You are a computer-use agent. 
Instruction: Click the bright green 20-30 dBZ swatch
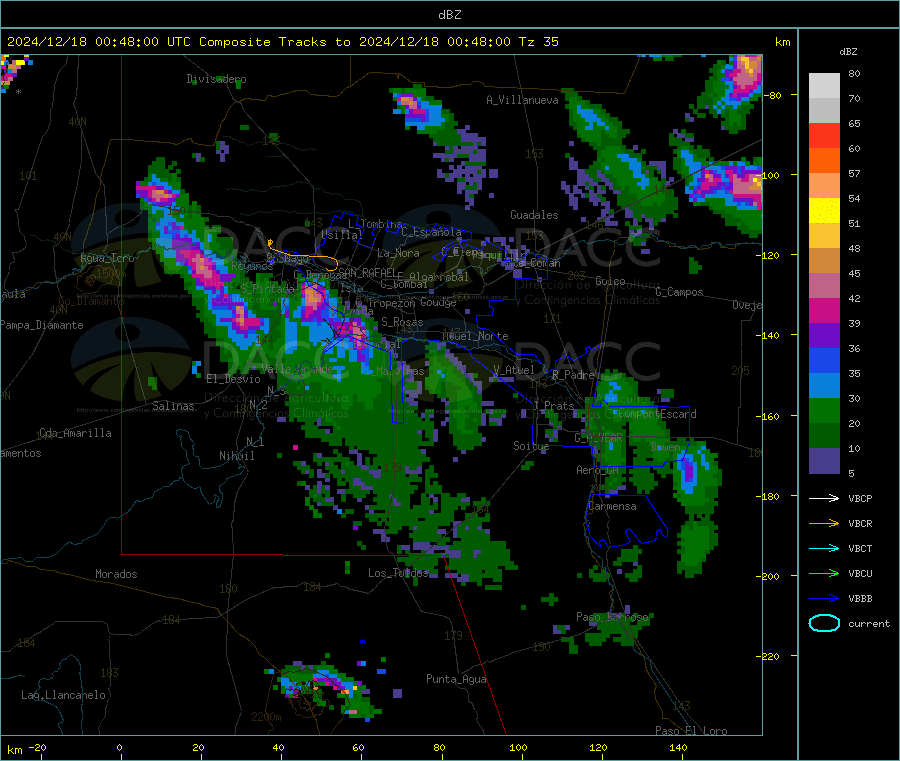tap(824, 411)
